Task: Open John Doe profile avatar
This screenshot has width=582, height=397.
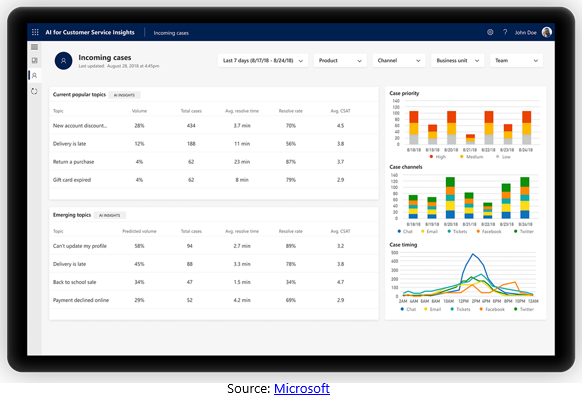Action: 547,32
